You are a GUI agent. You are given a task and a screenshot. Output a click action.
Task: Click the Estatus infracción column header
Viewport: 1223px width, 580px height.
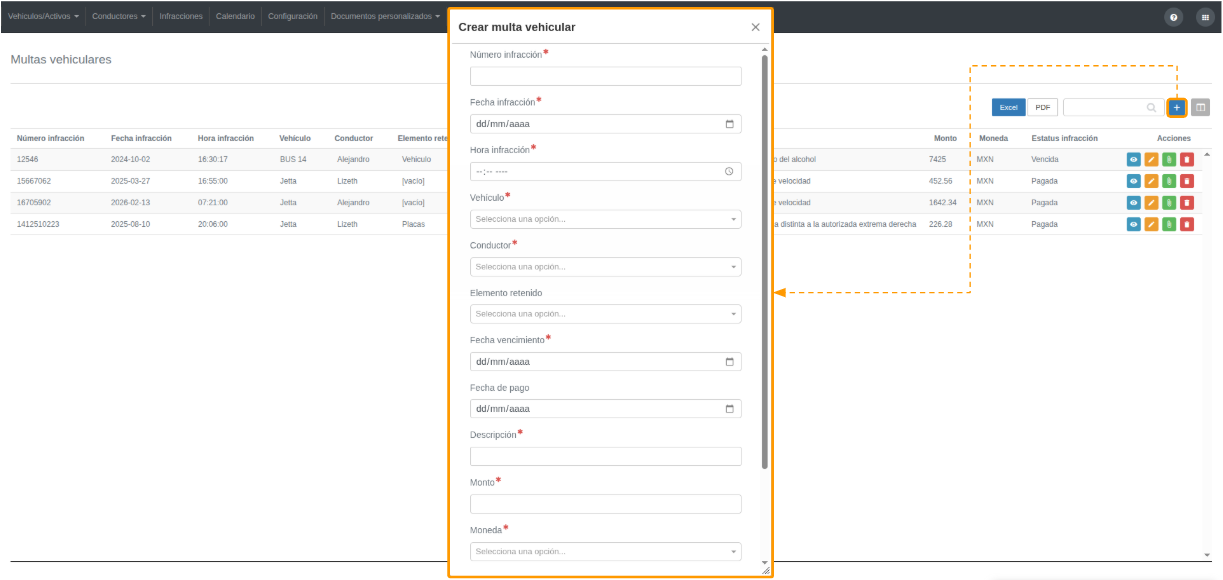[x=1065, y=138]
